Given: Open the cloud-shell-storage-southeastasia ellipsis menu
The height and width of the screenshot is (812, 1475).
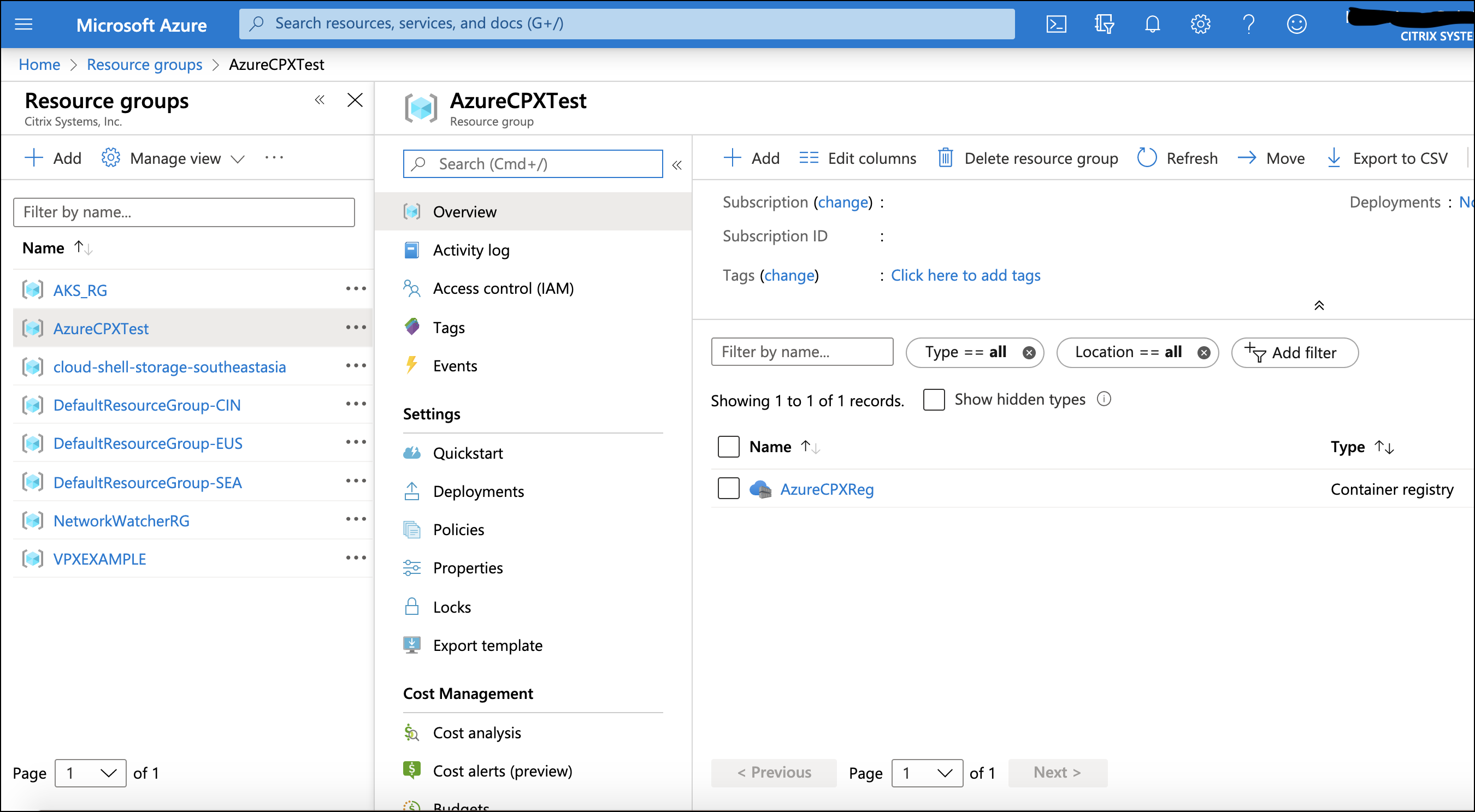Looking at the screenshot, I should tap(356, 366).
